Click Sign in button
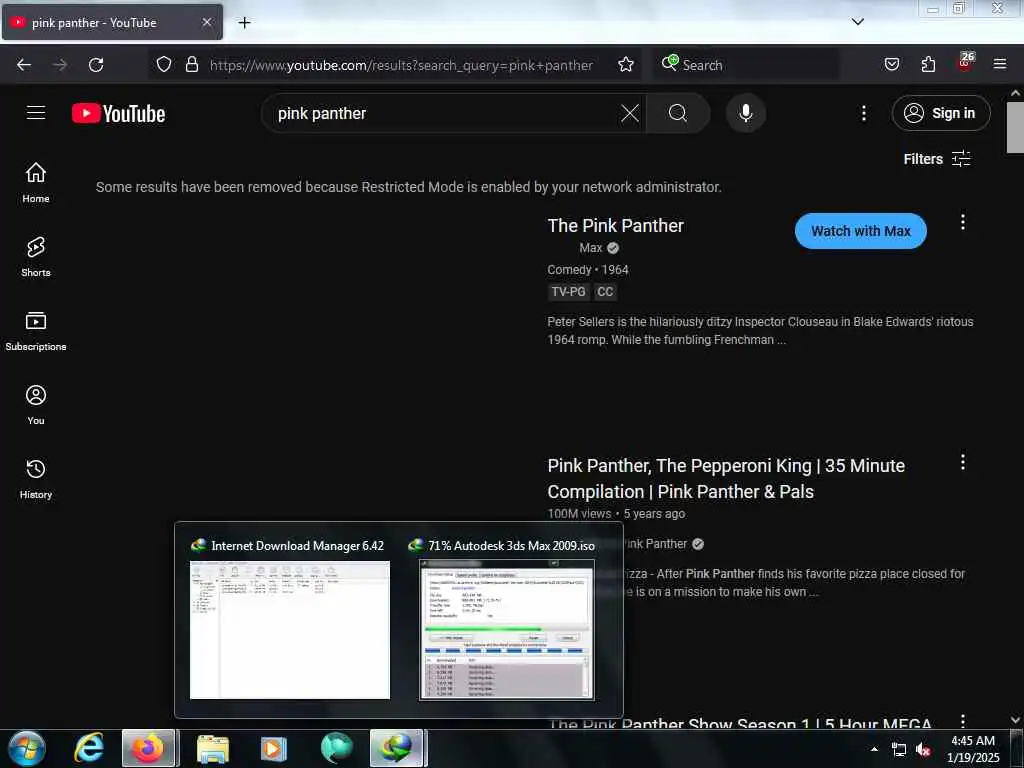This screenshot has width=1024, height=768. pos(940,114)
